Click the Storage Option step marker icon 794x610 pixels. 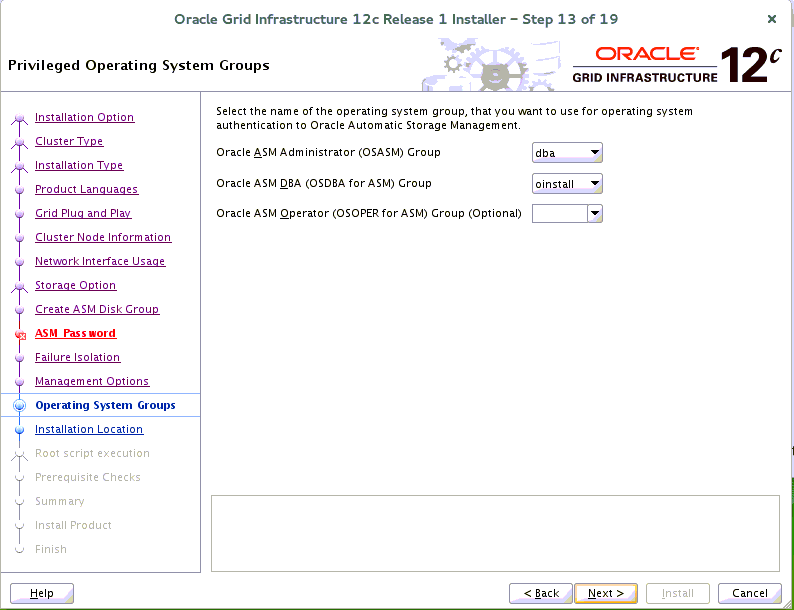(x=19, y=287)
